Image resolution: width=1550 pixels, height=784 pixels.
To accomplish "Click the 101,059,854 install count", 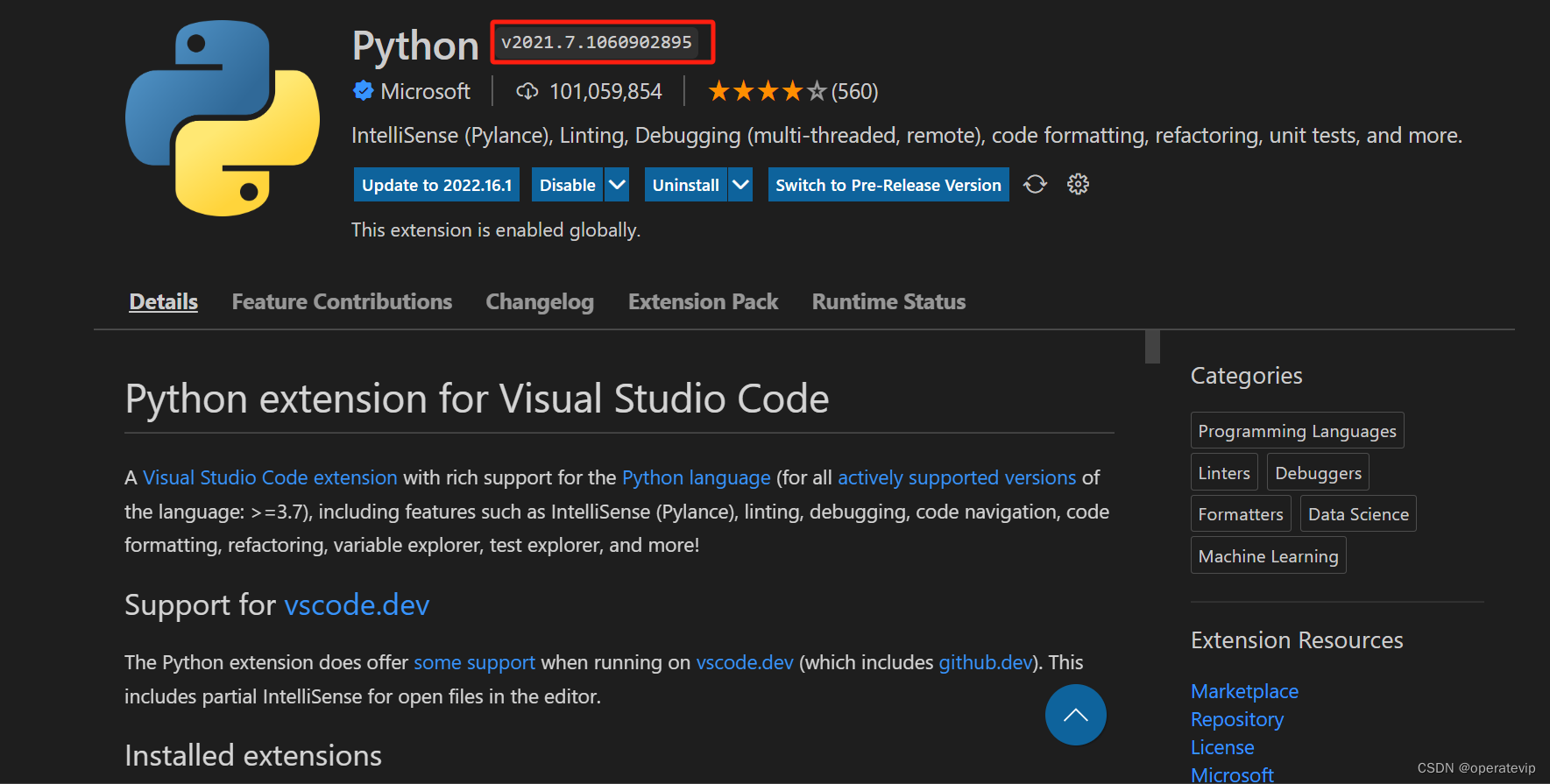I will coord(605,91).
